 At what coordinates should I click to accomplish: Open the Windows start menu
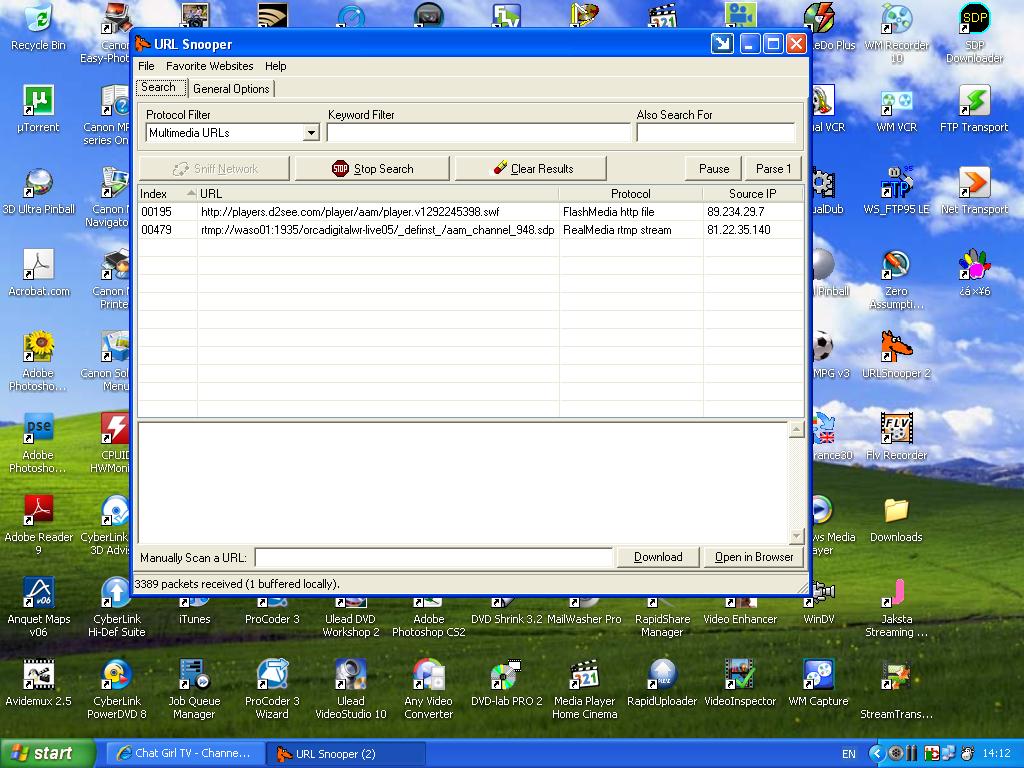pos(47,753)
